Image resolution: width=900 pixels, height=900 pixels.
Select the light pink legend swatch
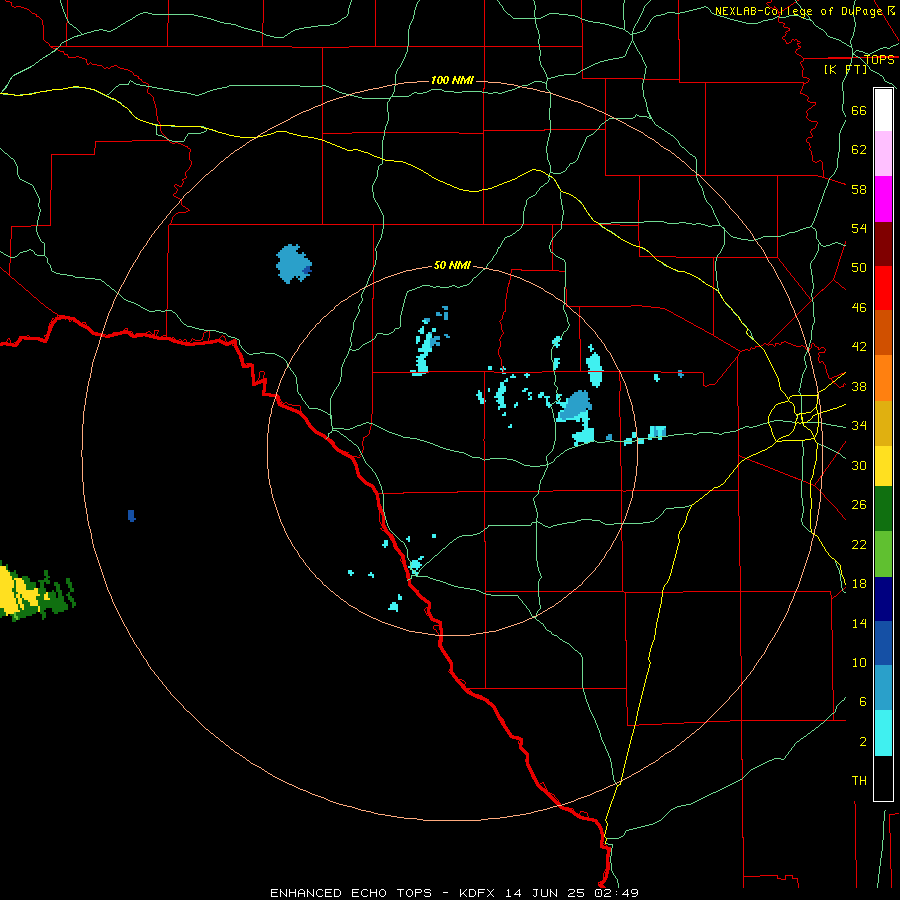(883, 153)
